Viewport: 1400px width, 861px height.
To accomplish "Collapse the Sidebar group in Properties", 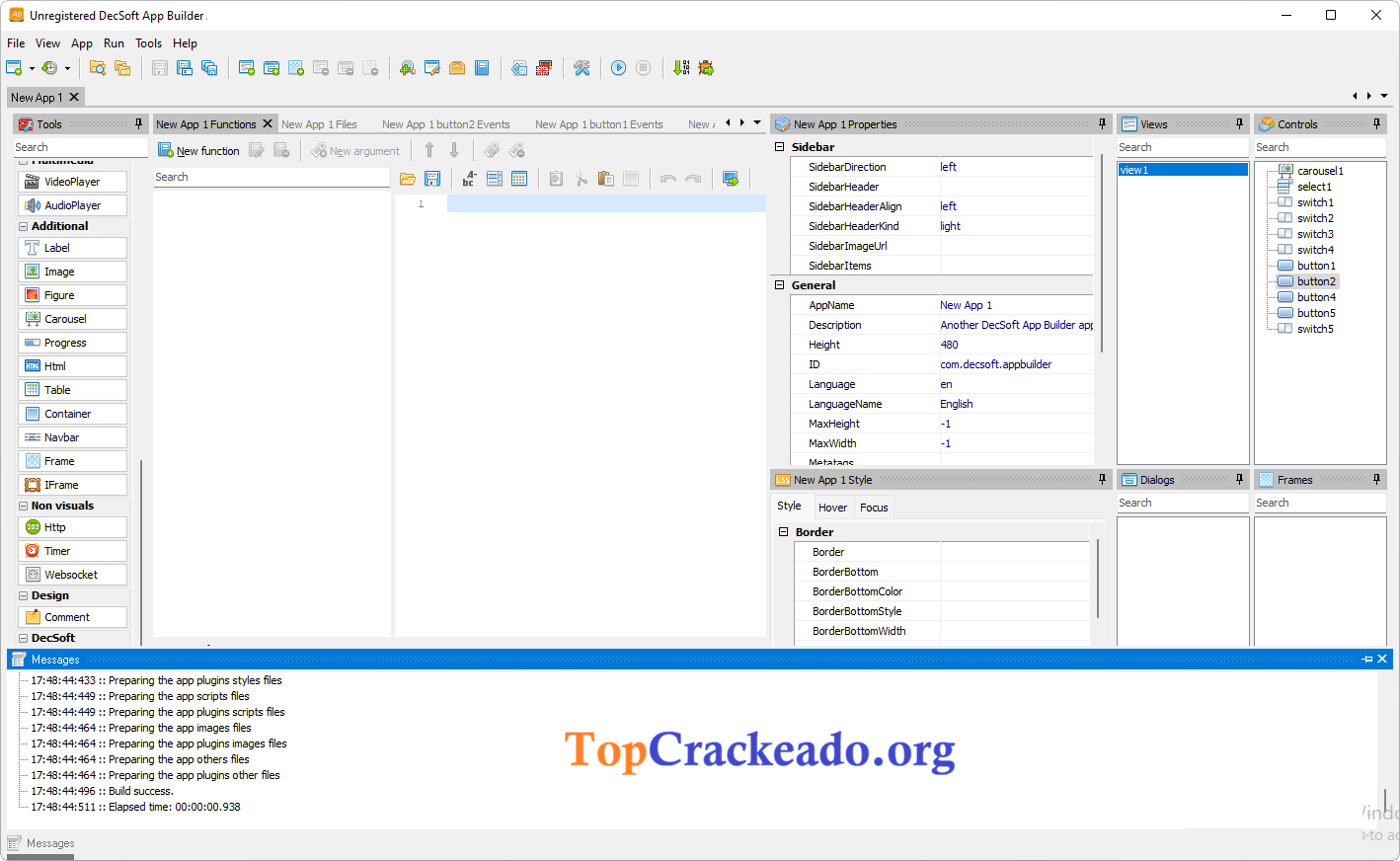I will pyautogui.click(x=780, y=146).
